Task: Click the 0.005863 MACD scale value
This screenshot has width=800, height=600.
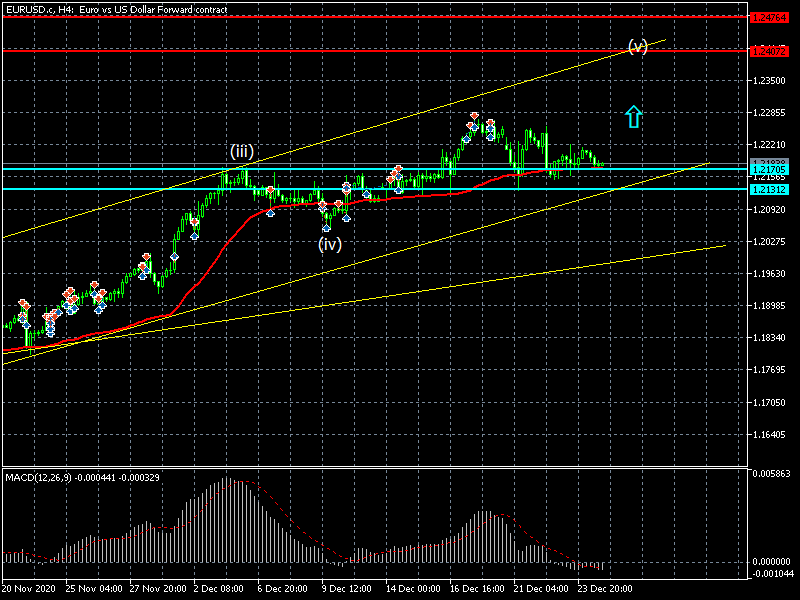Action: (x=771, y=473)
